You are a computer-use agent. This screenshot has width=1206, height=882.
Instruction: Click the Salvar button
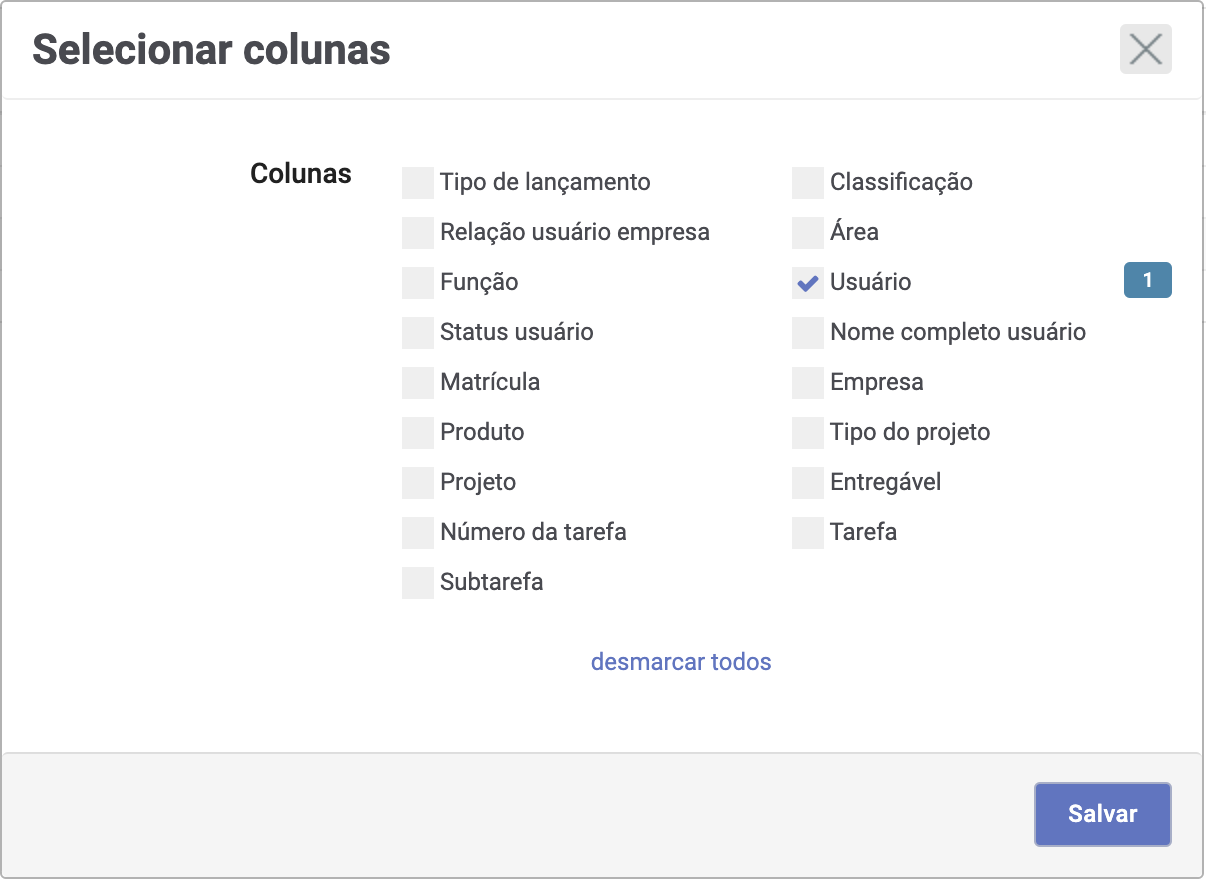(1102, 814)
